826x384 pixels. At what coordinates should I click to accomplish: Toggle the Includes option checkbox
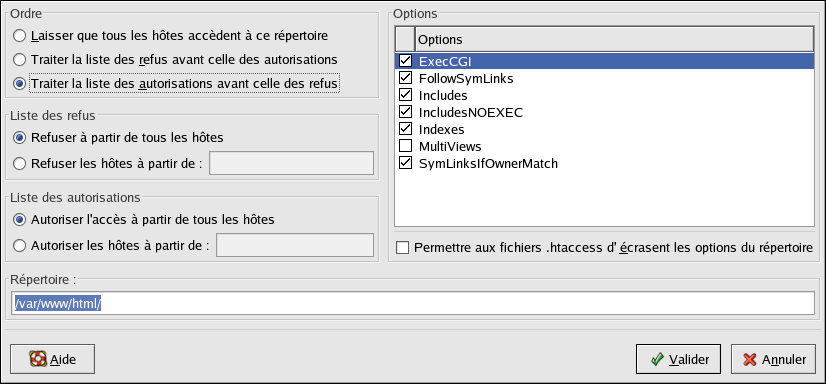coord(406,95)
